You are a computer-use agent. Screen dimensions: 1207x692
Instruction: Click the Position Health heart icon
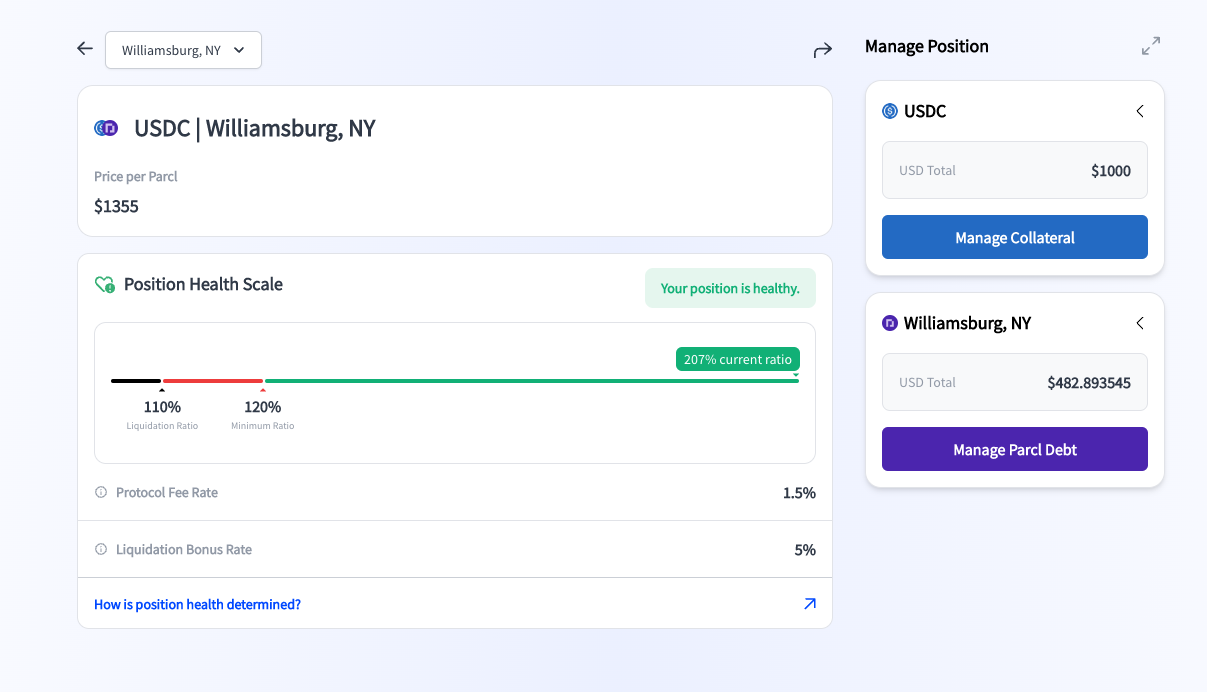click(x=104, y=285)
